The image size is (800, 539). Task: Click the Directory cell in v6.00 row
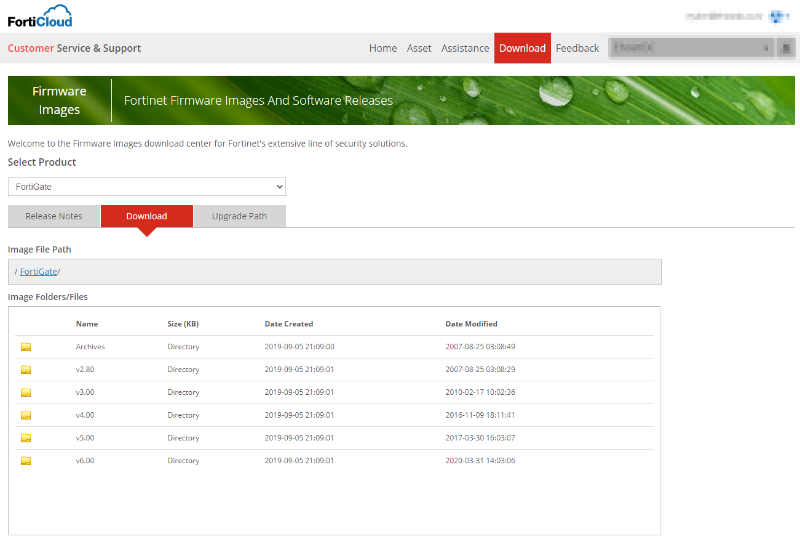pos(183,460)
